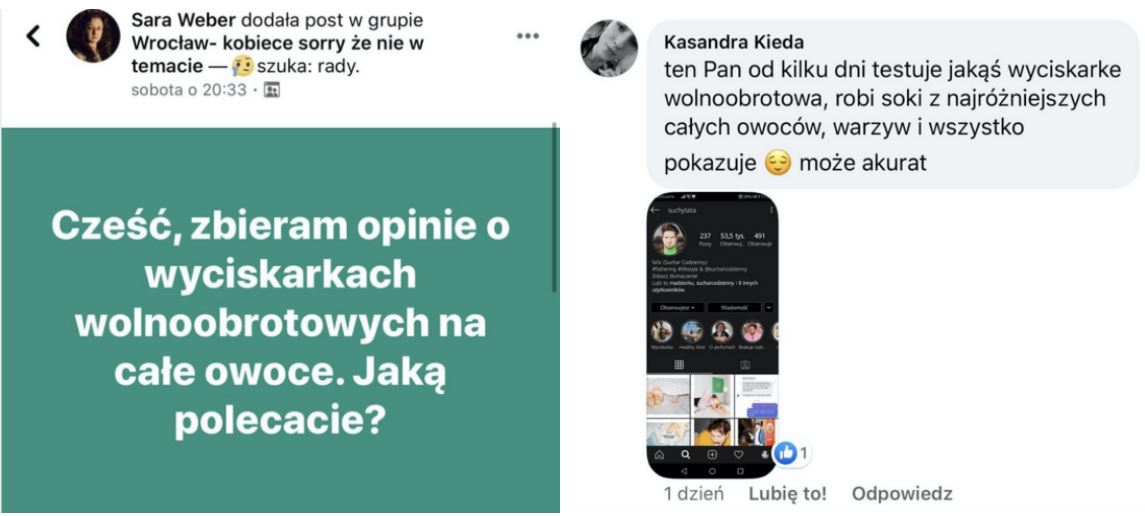Click Odpowiedz to reply to comment
Viewport: 1145px width, 516px height.
pos(902,493)
